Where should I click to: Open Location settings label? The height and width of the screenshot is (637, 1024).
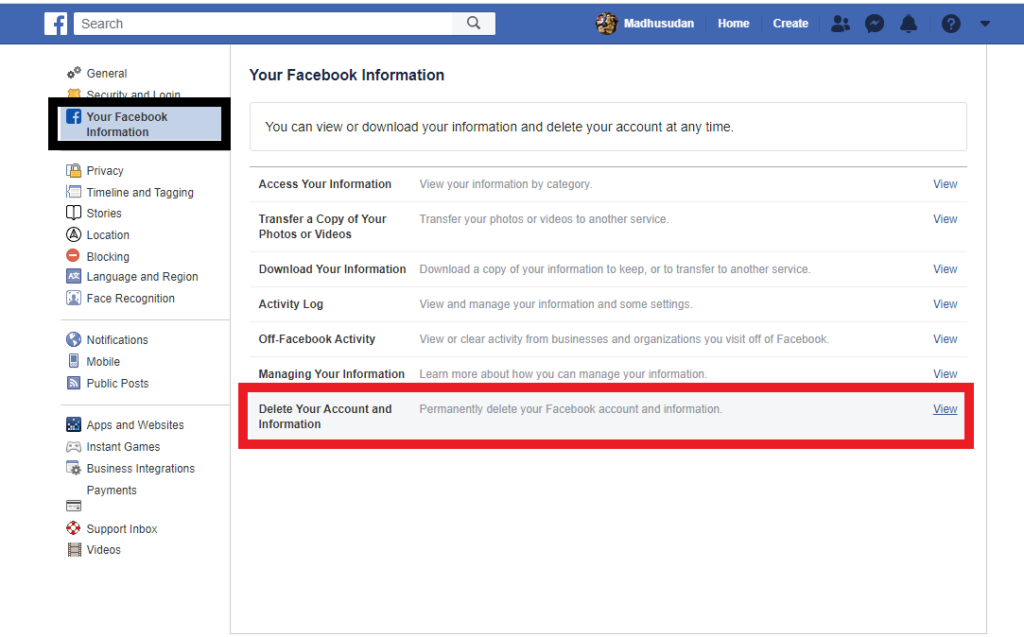tap(108, 235)
